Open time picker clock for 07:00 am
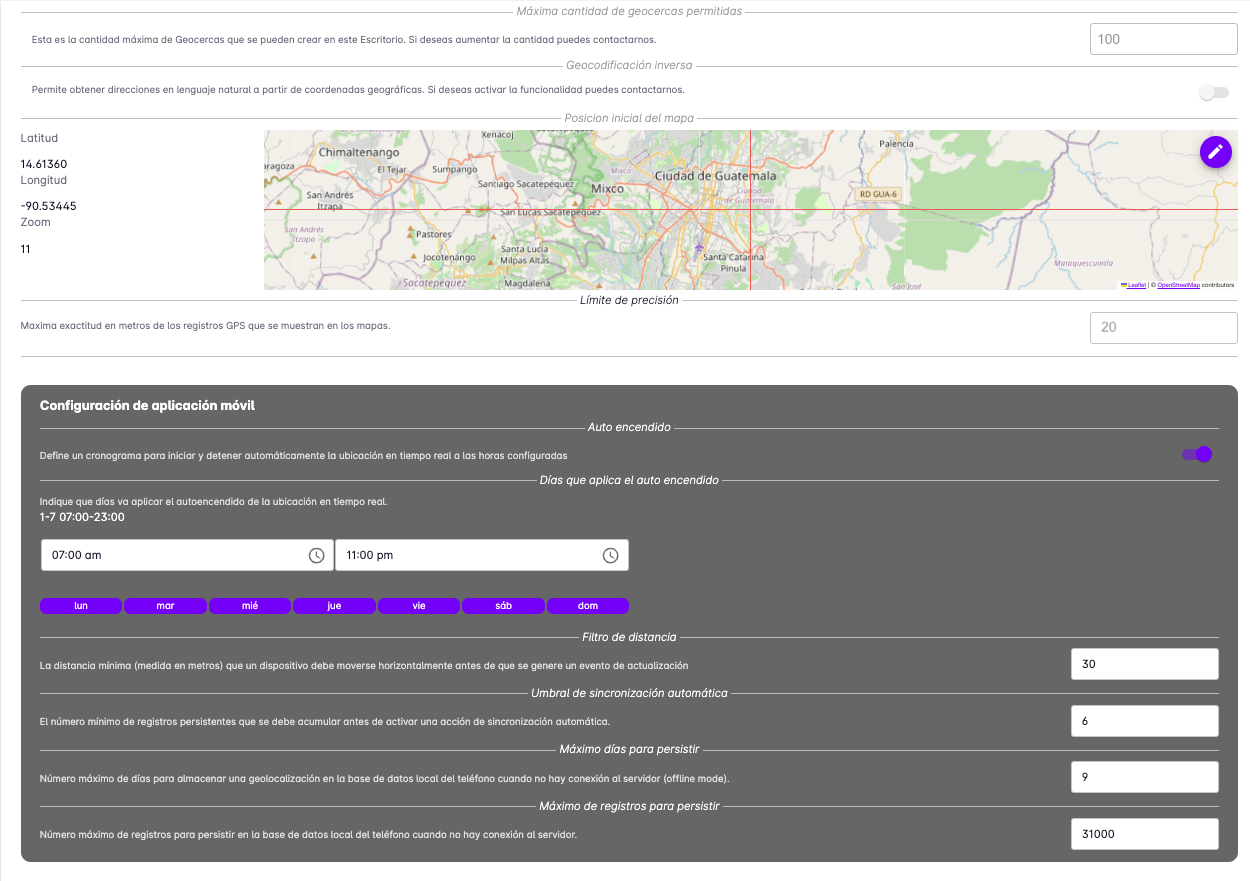 pyautogui.click(x=316, y=556)
